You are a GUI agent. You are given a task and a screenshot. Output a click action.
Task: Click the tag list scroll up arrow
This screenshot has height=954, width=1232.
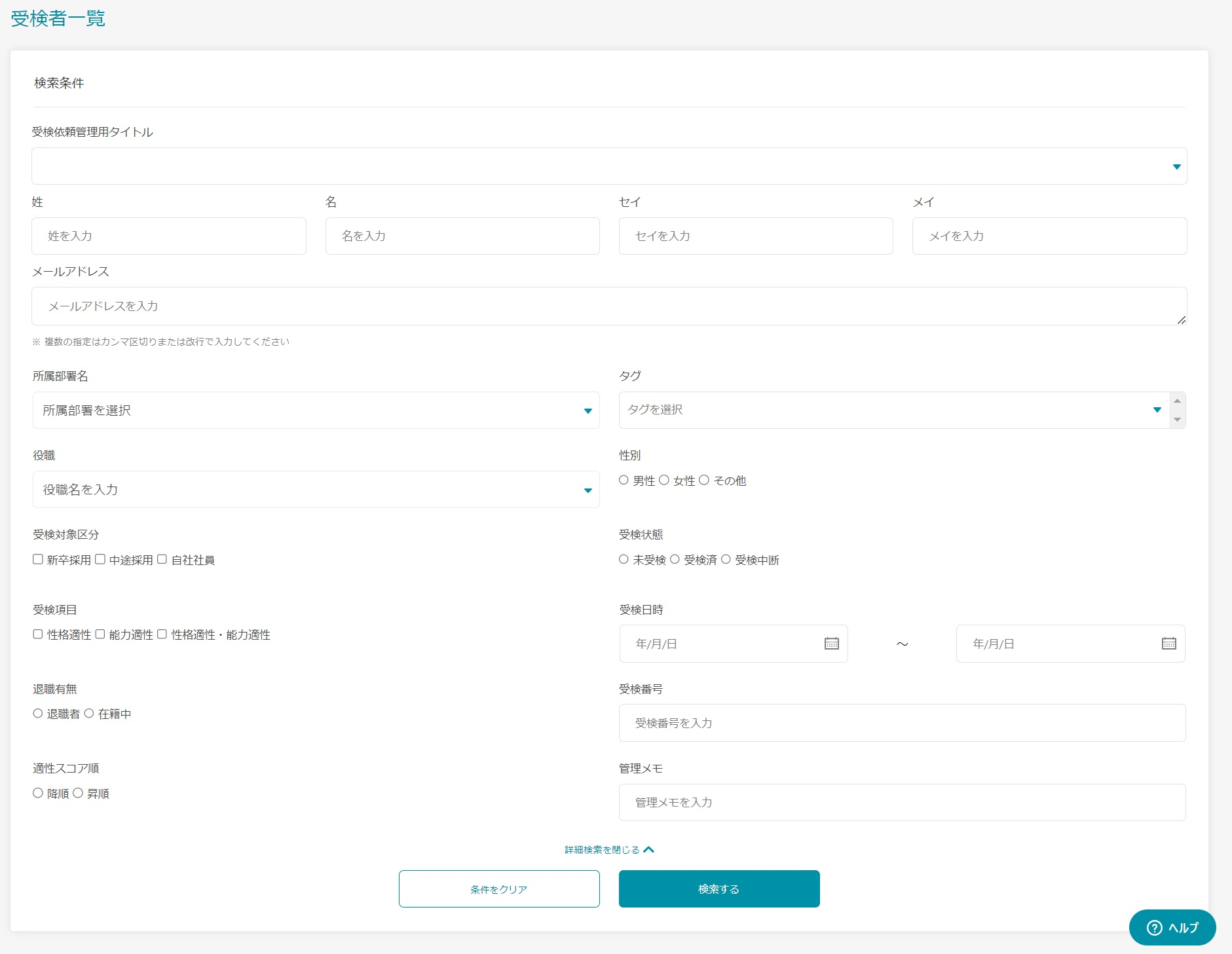tap(1177, 401)
